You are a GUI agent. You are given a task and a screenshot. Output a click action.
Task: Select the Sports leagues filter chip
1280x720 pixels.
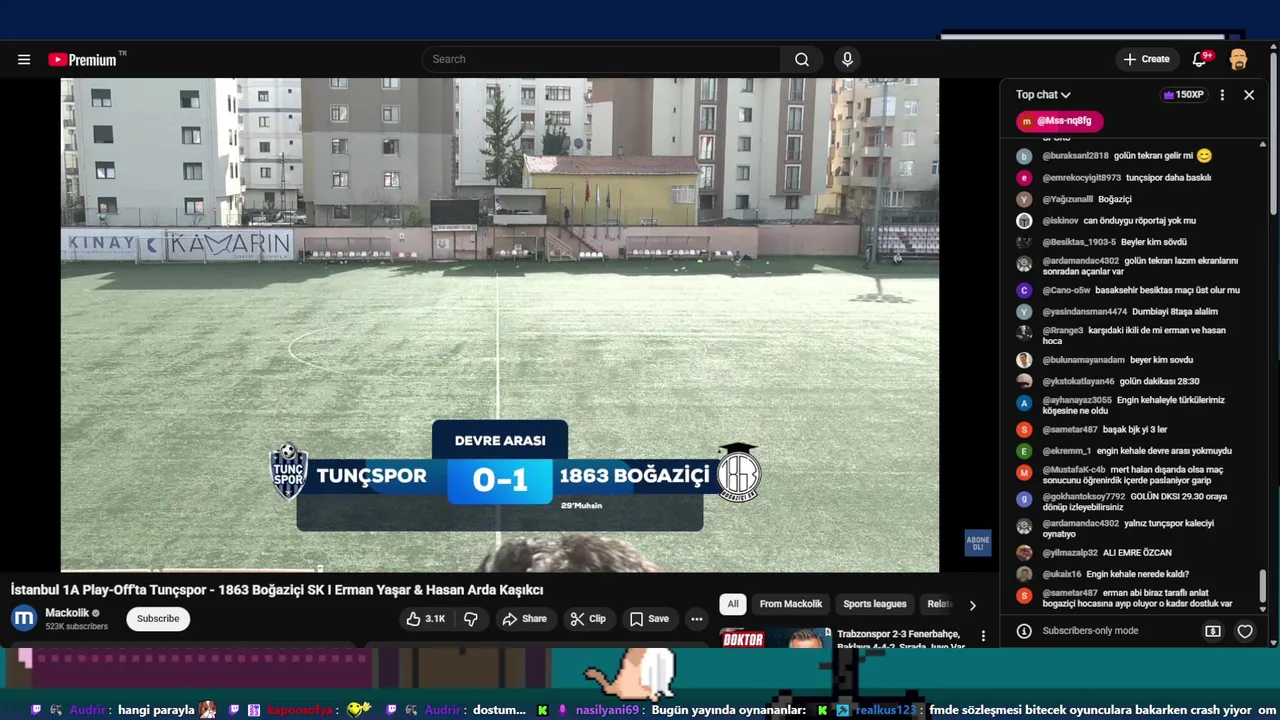pos(875,604)
